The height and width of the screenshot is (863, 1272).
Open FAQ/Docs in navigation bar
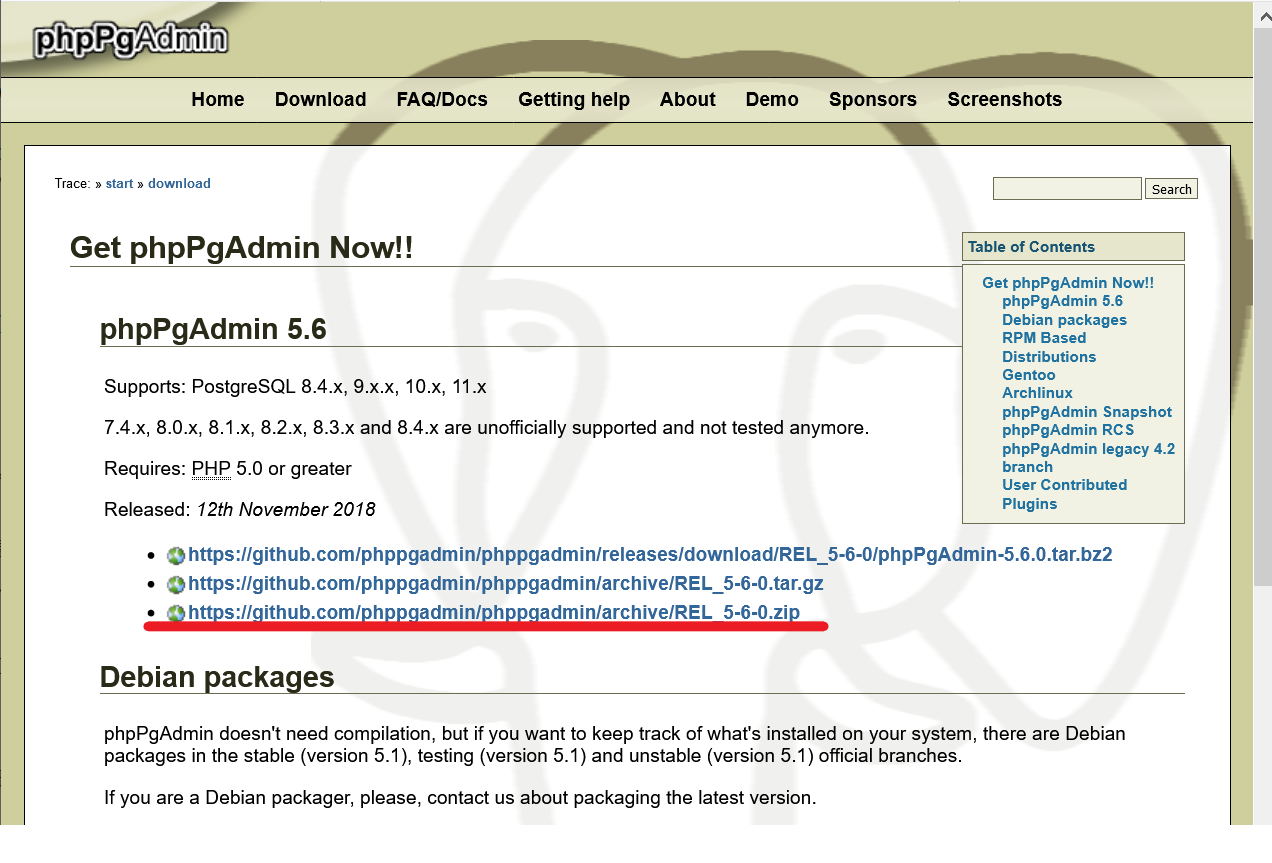[442, 99]
